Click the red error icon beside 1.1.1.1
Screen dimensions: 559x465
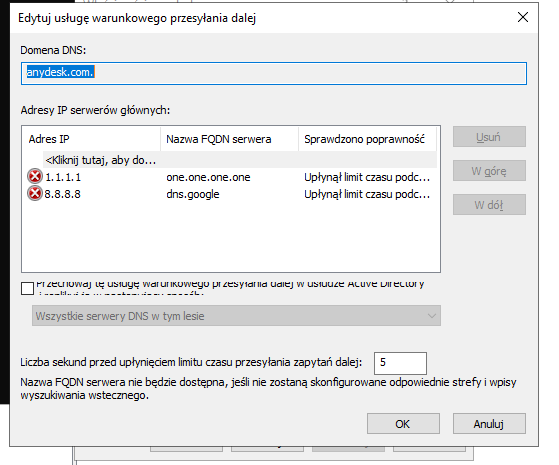[35, 177]
